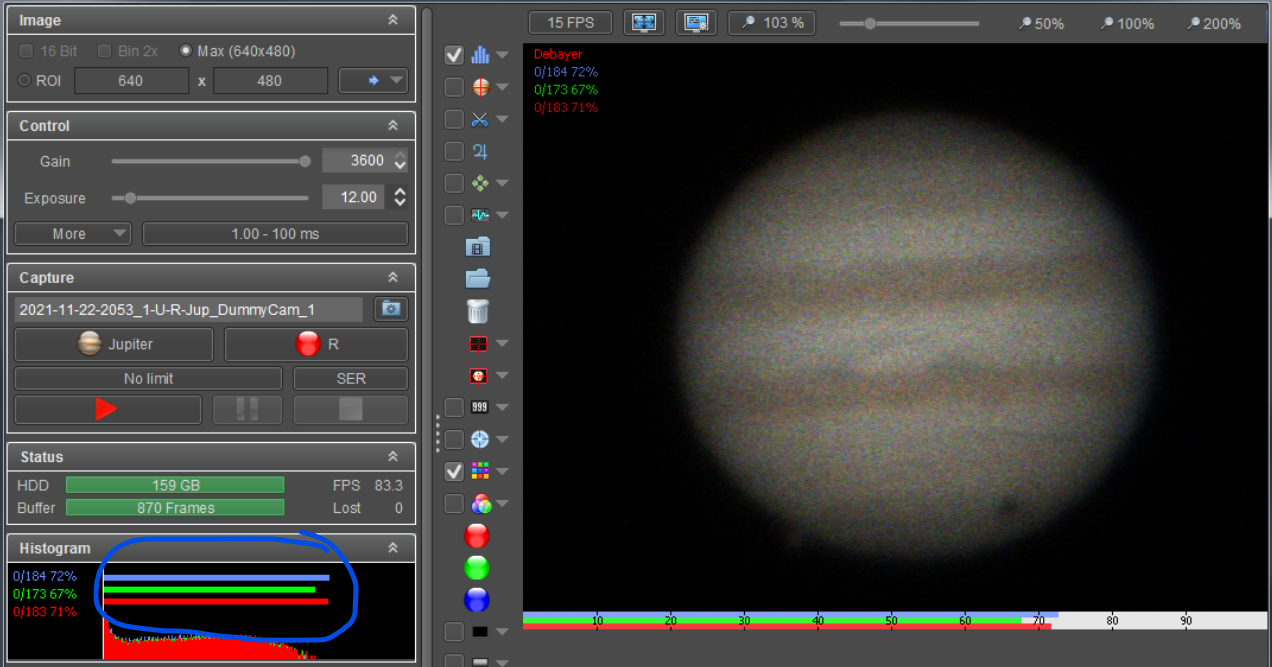Image resolution: width=1272 pixels, height=667 pixels.
Task: Select the red channel ball
Action: [x=477, y=536]
